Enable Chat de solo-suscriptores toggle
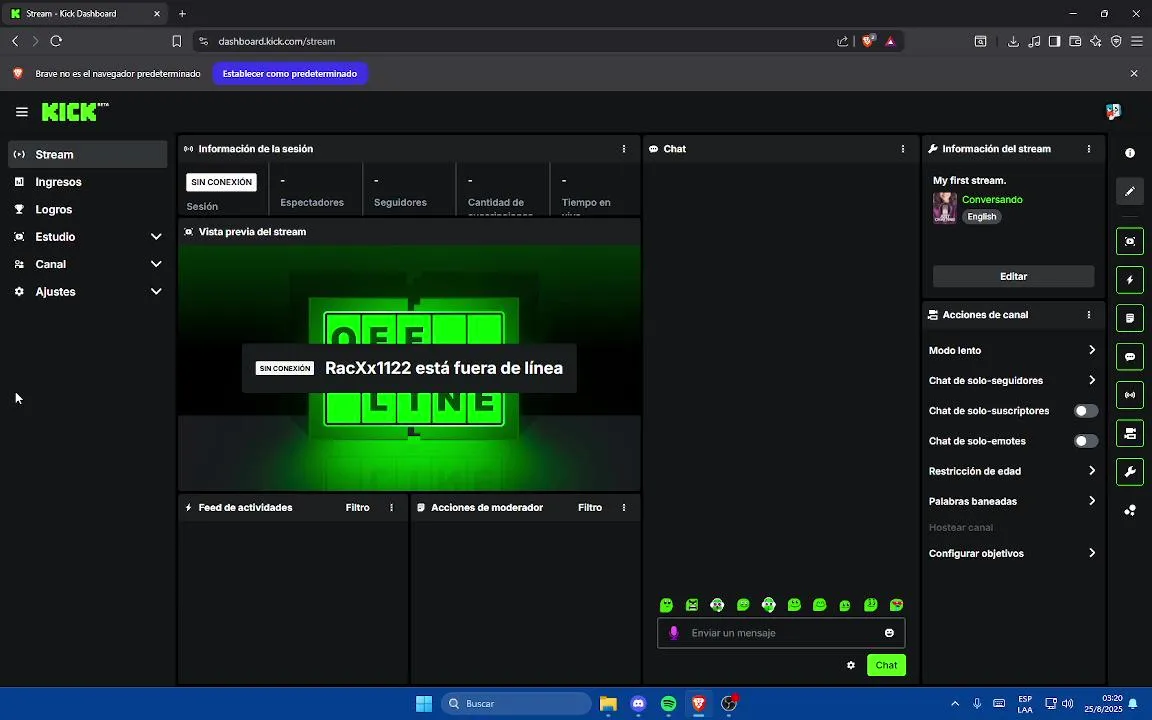The image size is (1152, 720). coord(1086,411)
